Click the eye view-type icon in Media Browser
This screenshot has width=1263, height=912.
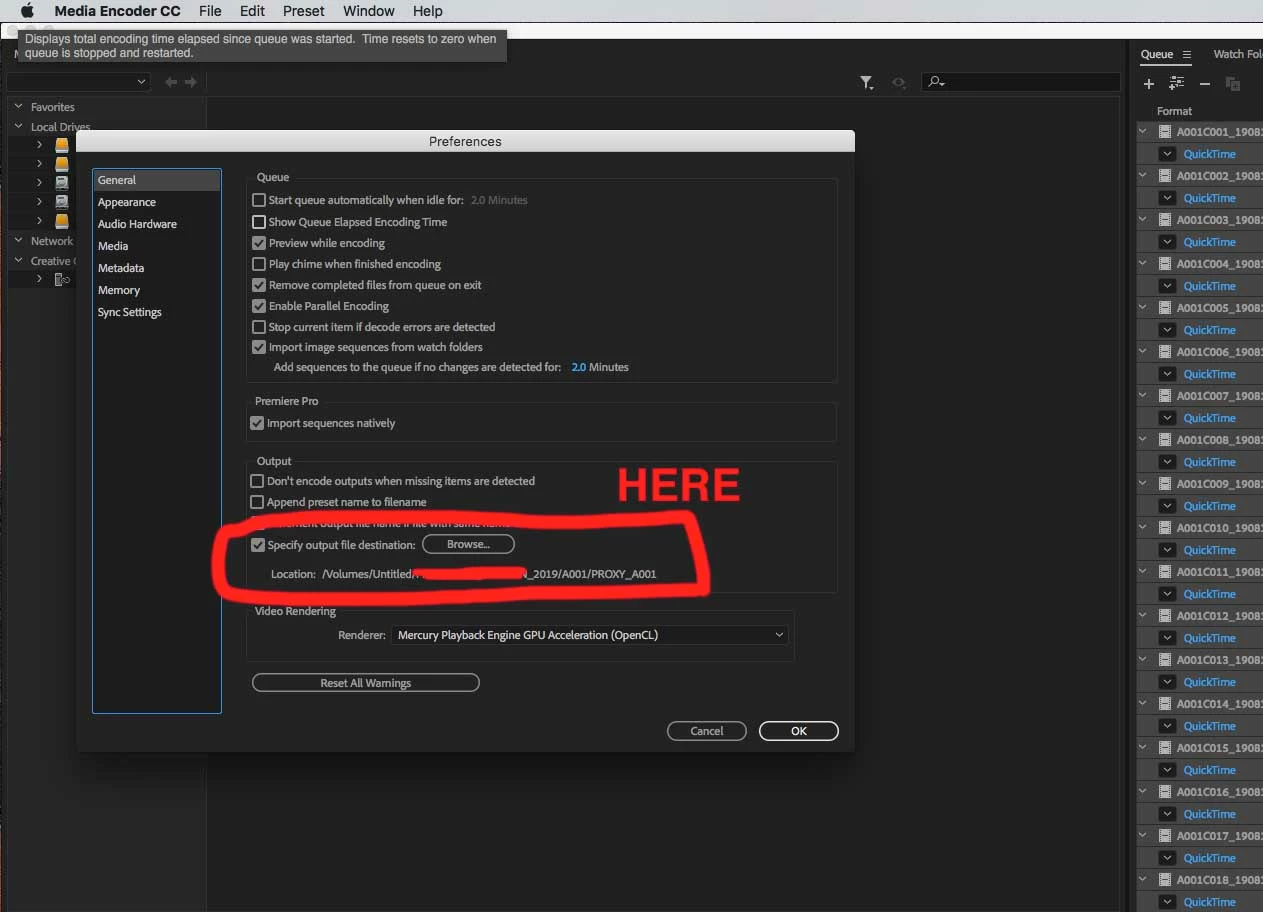[899, 83]
